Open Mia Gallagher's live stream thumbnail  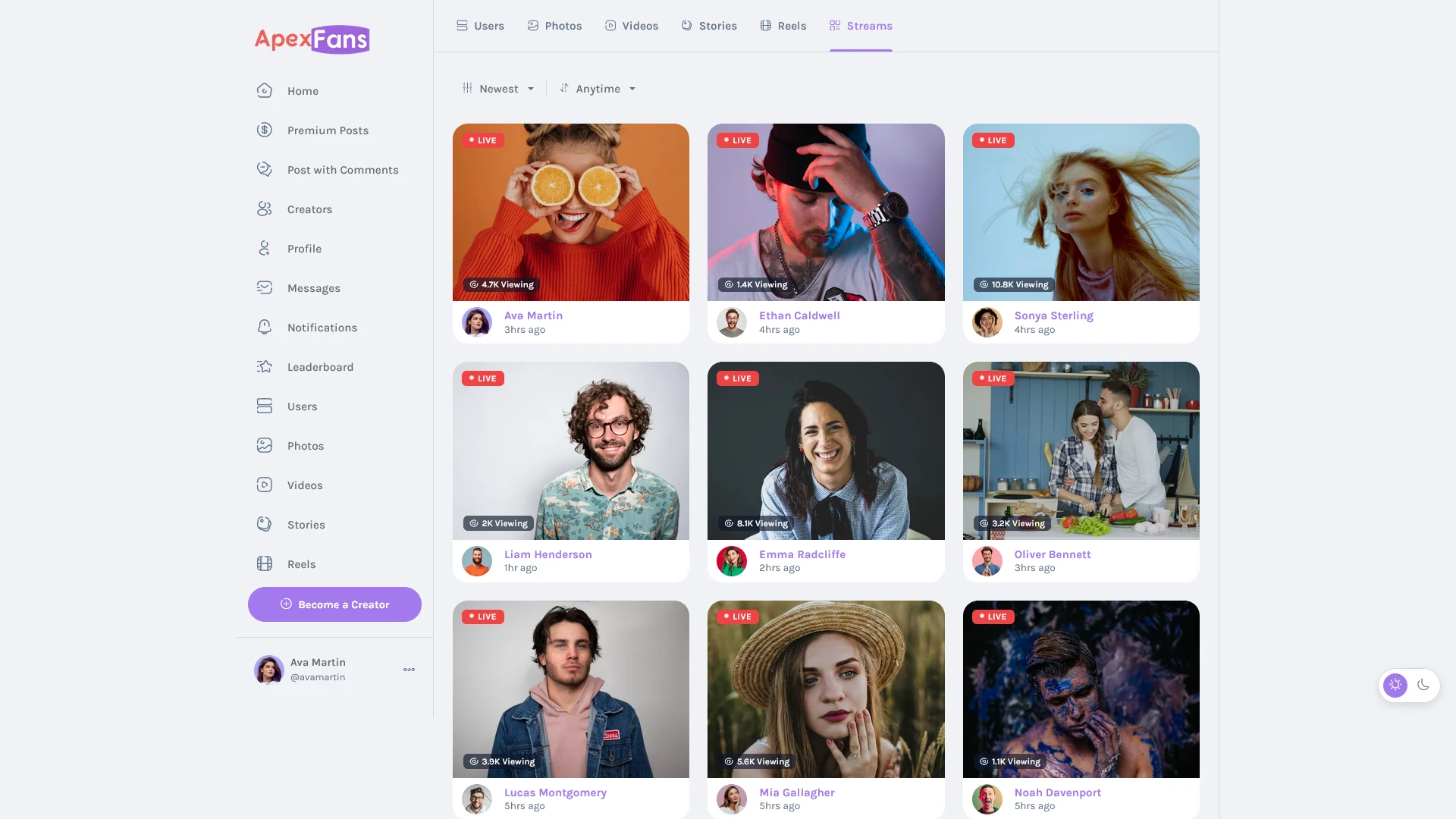(826, 689)
